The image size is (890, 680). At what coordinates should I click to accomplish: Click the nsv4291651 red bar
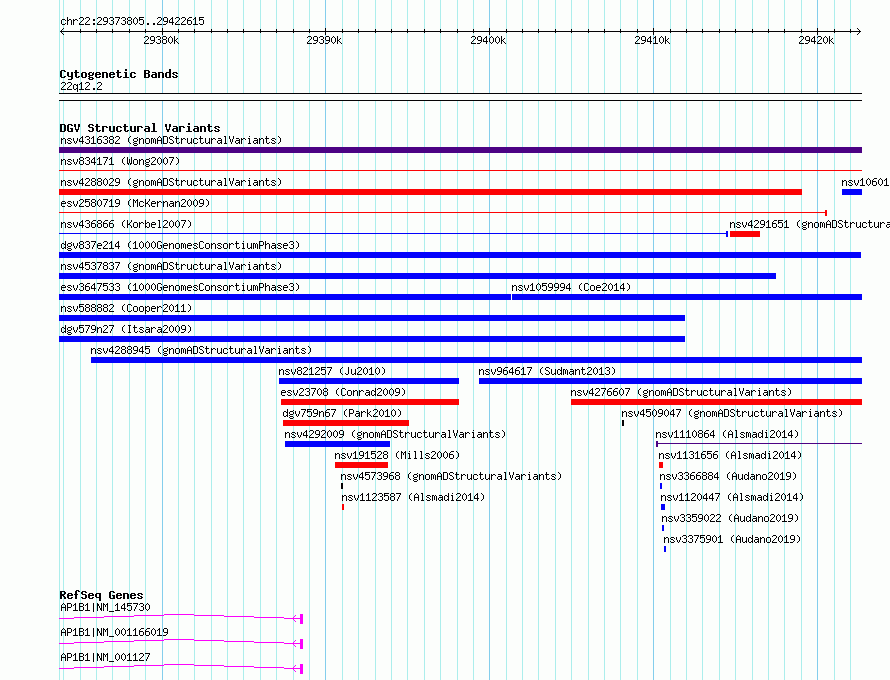[x=745, y=234]
